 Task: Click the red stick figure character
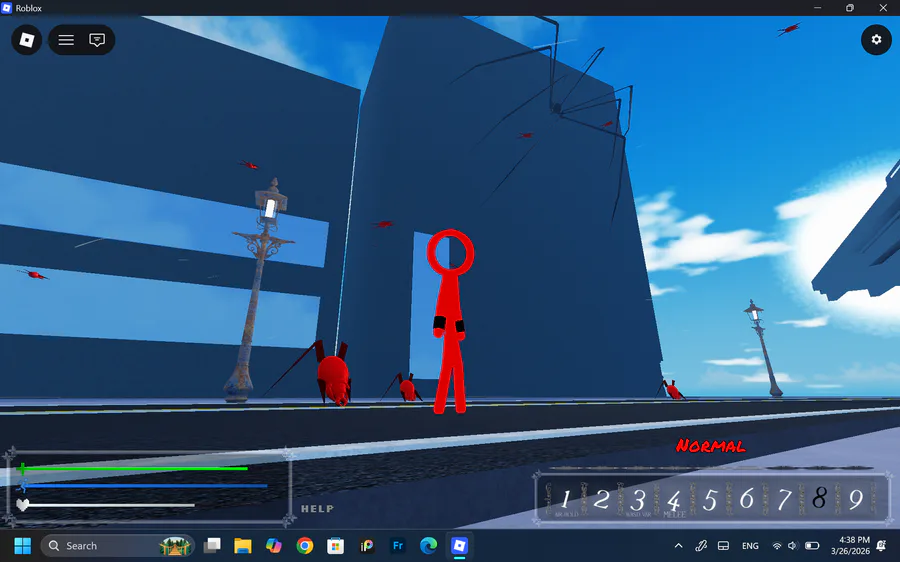pos(450,321)
